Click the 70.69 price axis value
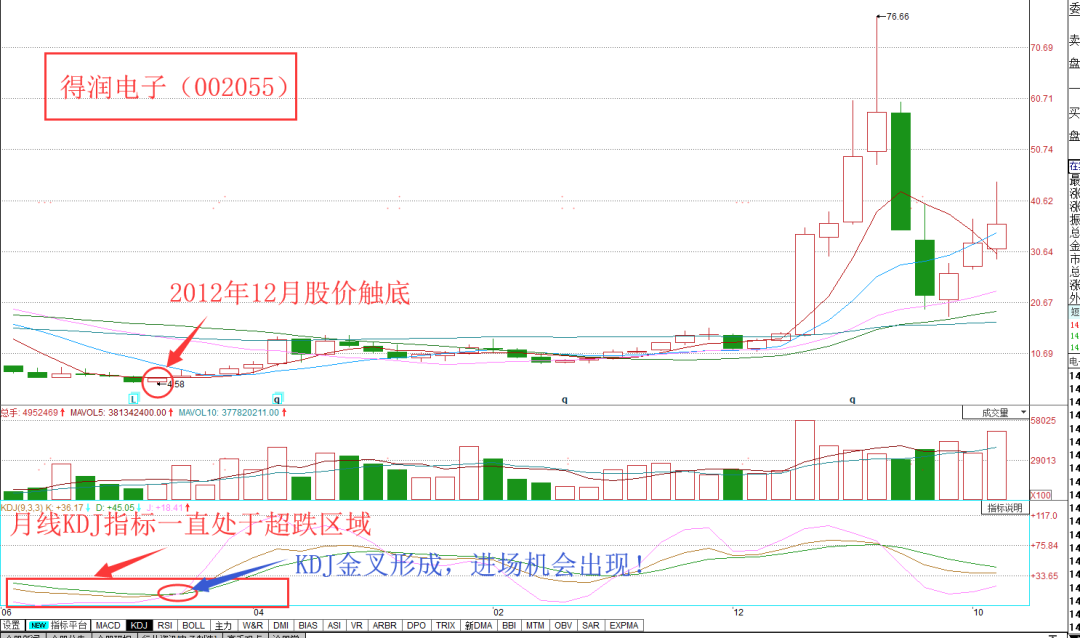 (1042, 48)
